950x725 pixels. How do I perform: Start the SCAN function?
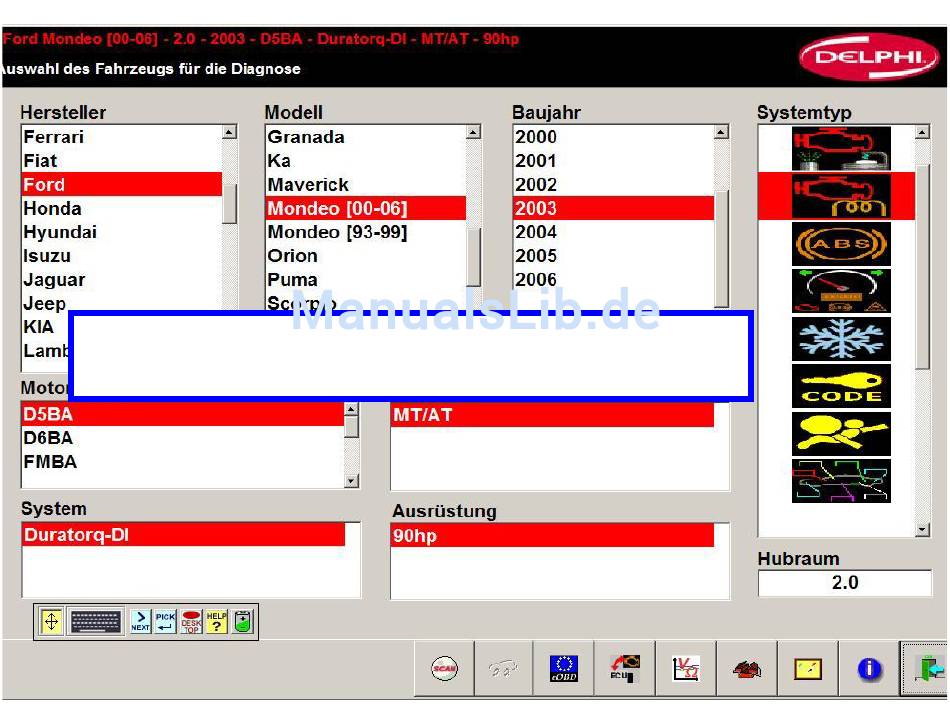(x=444, y=669)
